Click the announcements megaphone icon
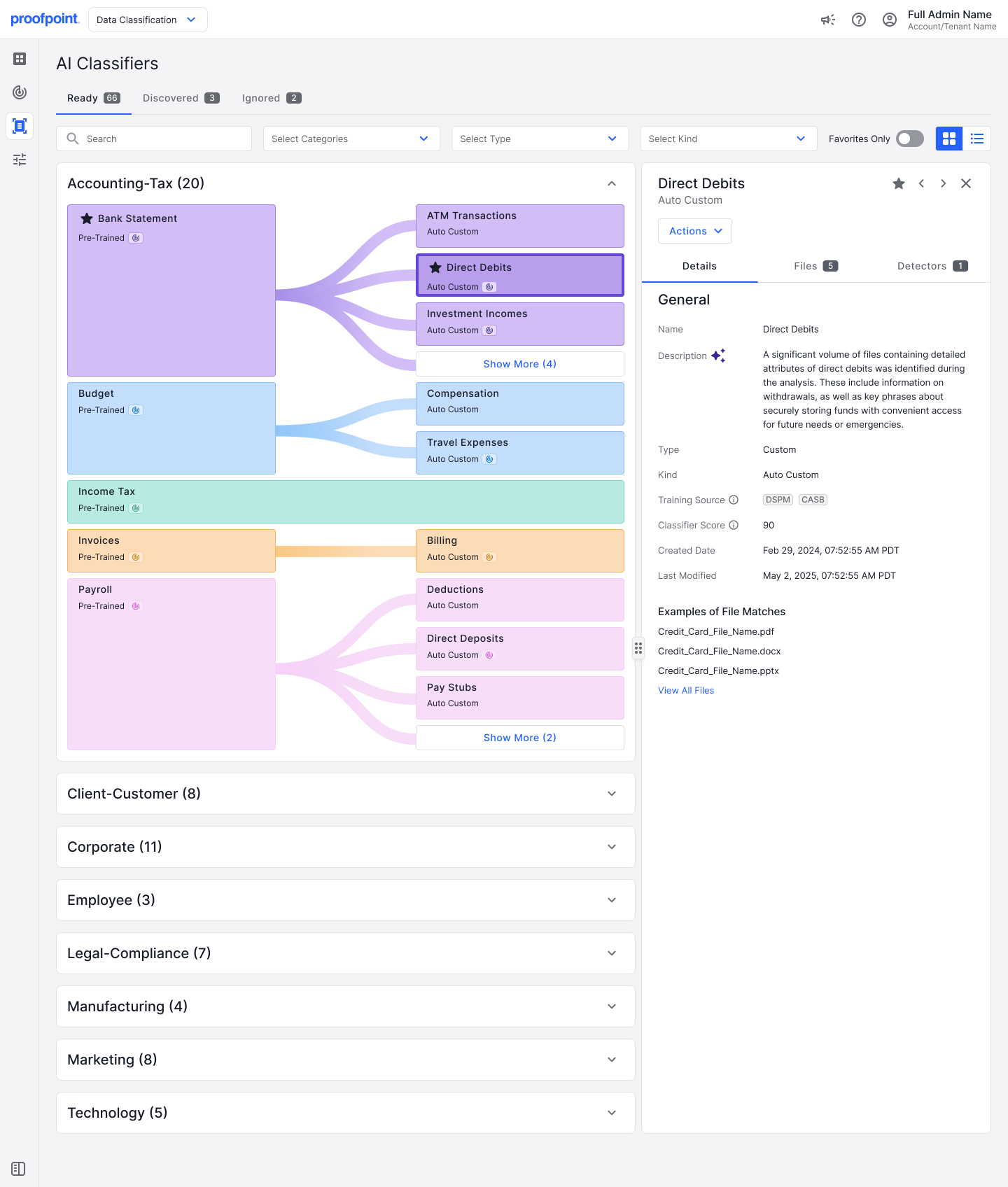Screen dimensions: 1008x1187 tap(827, 20)
